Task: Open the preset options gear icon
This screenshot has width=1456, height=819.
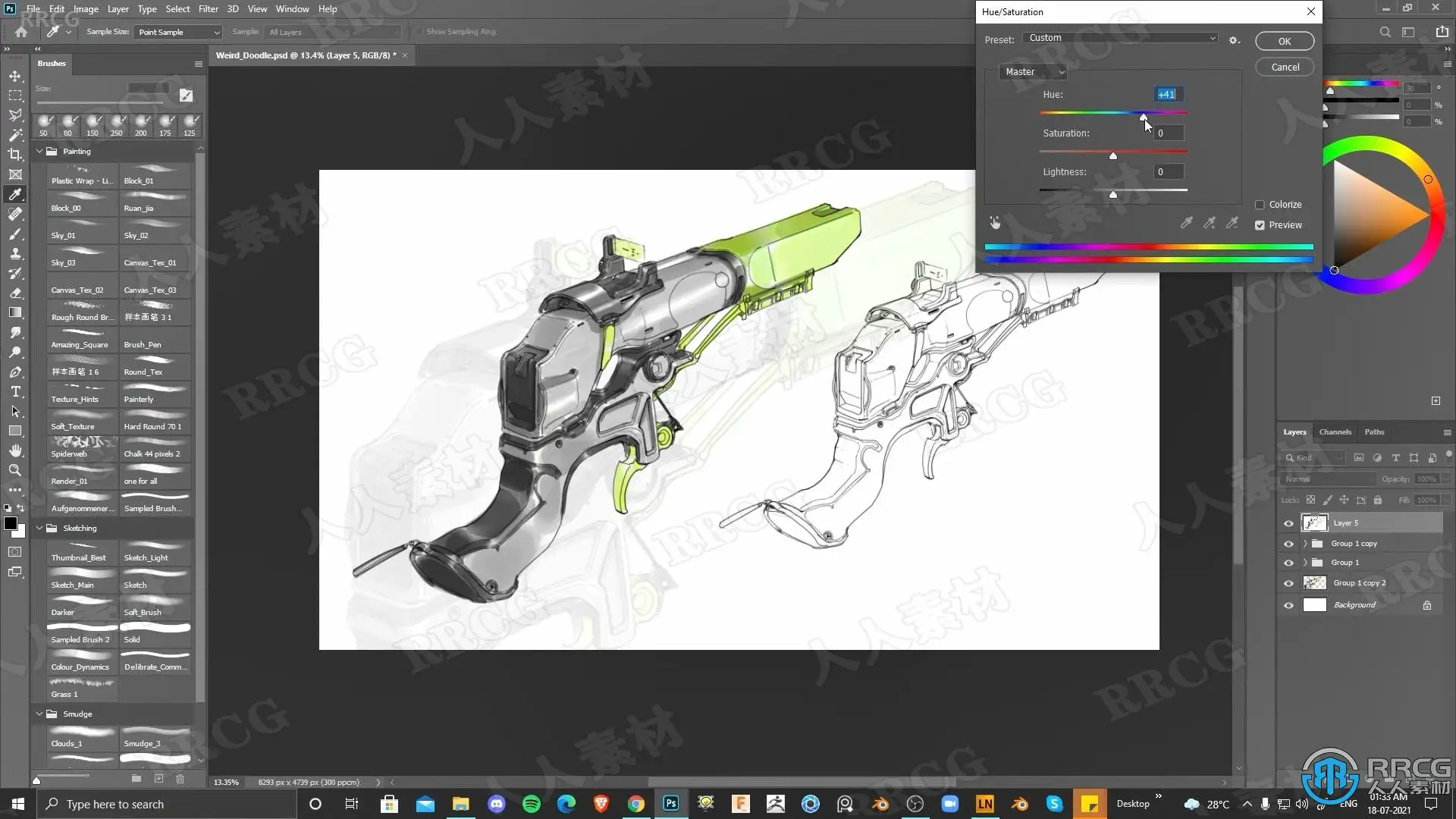Action: tap(1234, 39)
